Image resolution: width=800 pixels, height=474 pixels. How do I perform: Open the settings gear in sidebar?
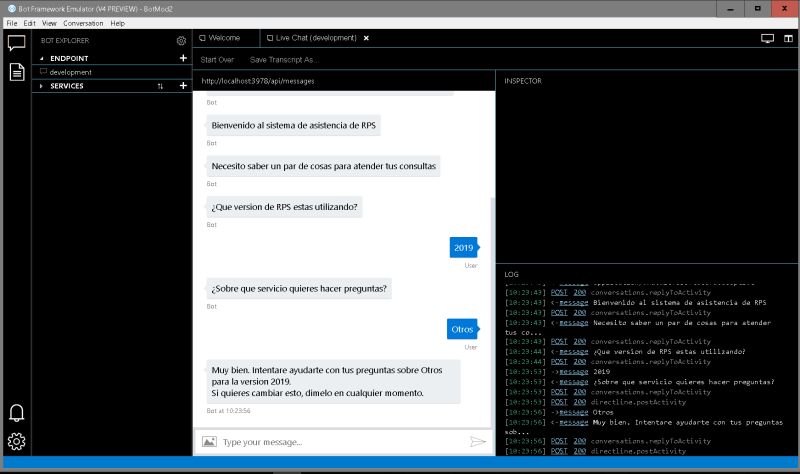16,441
